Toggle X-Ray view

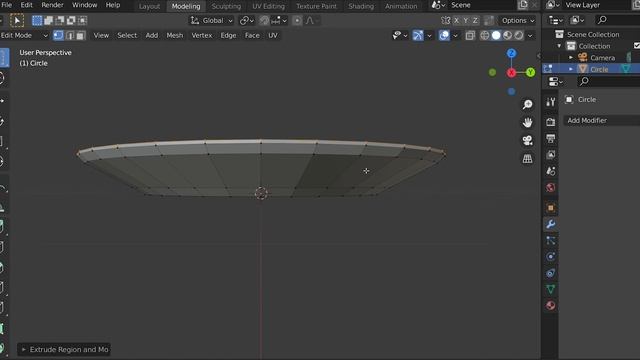(470, 36)
